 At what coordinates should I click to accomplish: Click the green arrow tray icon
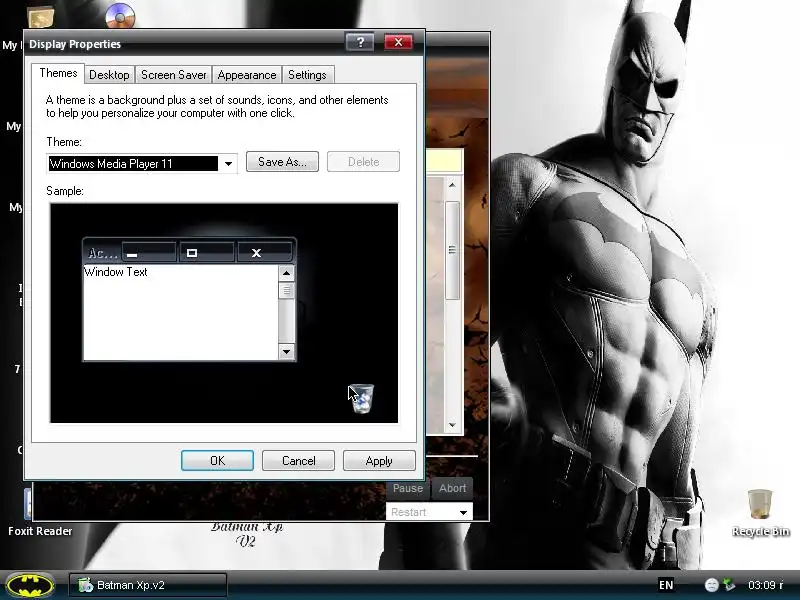729,585
